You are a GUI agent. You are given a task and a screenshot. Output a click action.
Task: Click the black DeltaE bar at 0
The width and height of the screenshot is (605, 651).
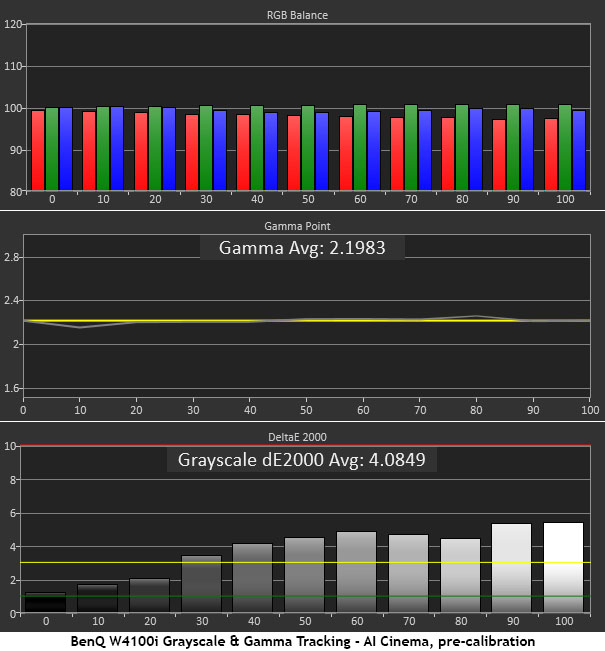(x=44, y=603)
